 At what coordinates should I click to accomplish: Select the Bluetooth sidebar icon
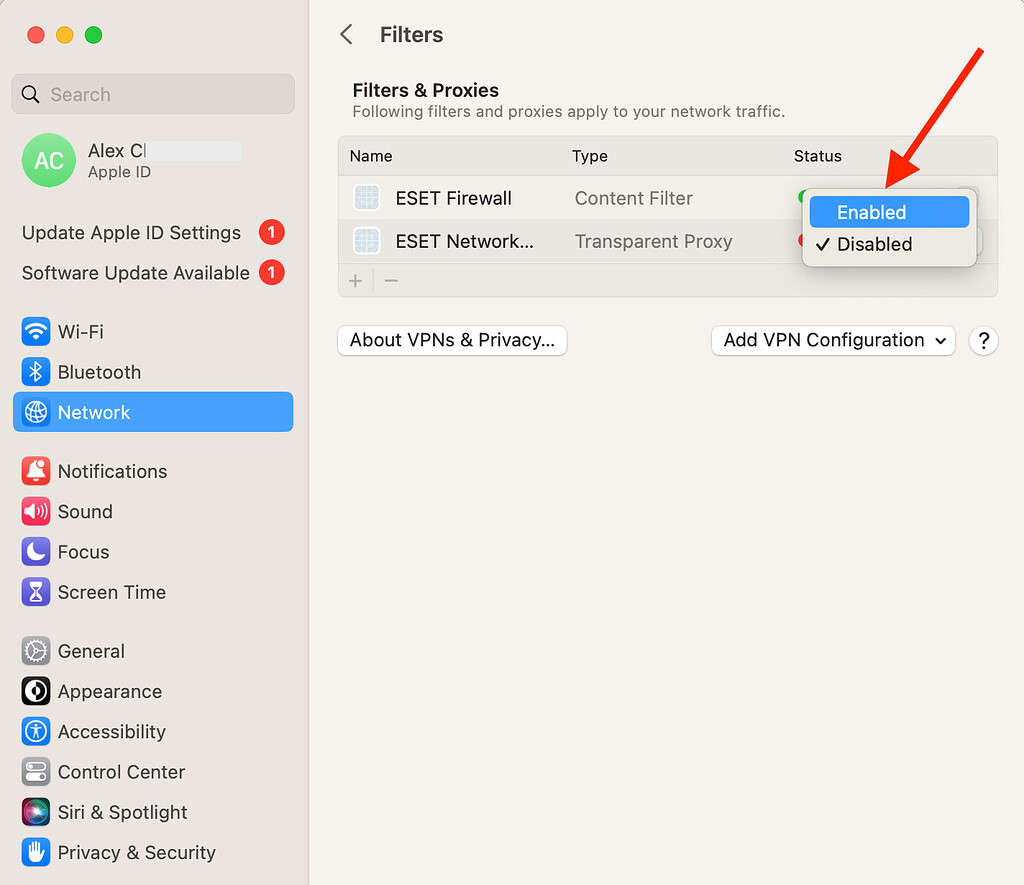[x=35, y=372]
